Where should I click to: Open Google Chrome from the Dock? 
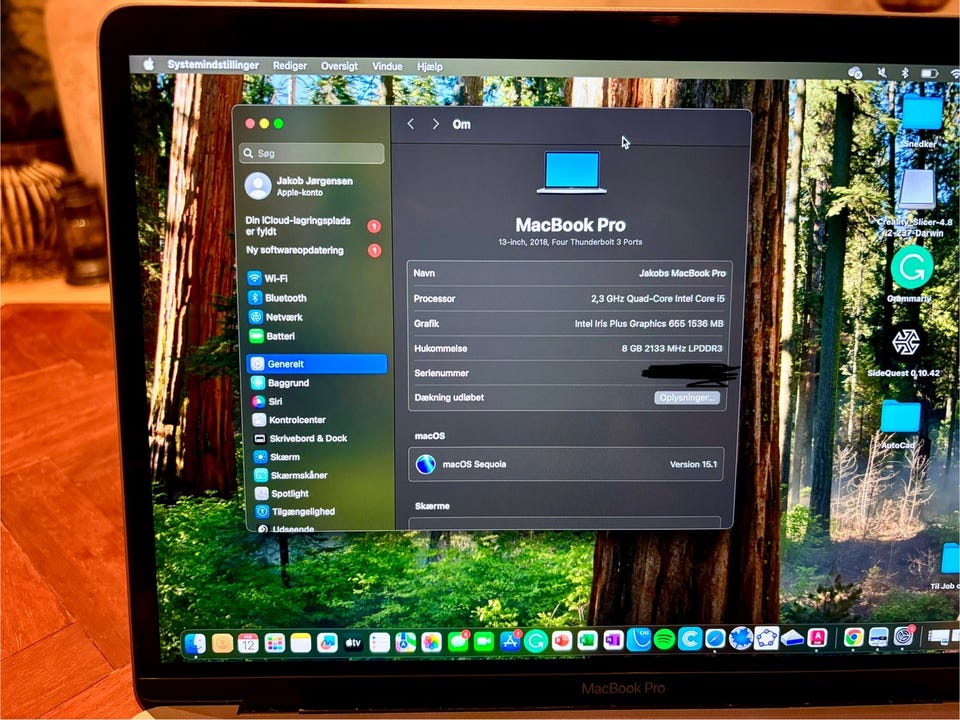click(853, 637)
